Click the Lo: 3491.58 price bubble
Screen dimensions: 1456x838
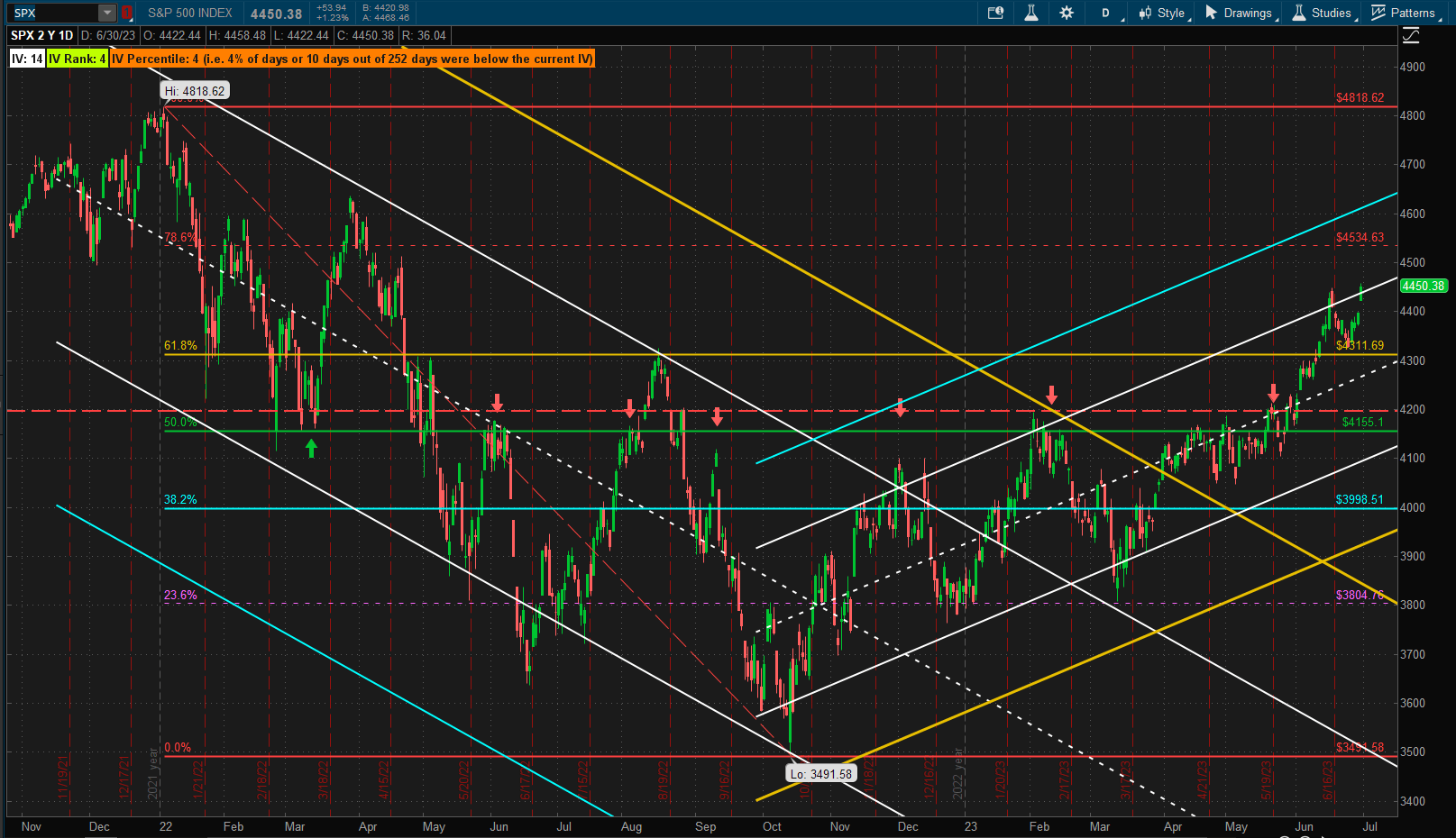[820, 774]
